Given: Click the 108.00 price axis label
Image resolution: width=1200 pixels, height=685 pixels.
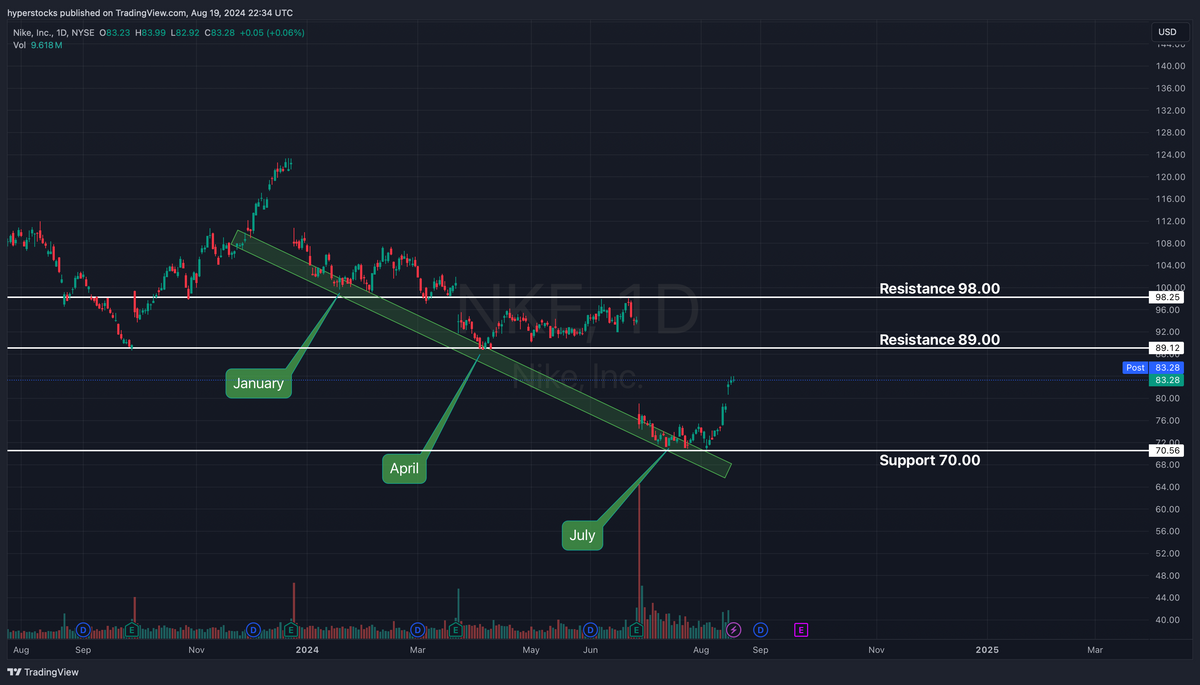Looking at the screenshot, I should pos(1170,243).
